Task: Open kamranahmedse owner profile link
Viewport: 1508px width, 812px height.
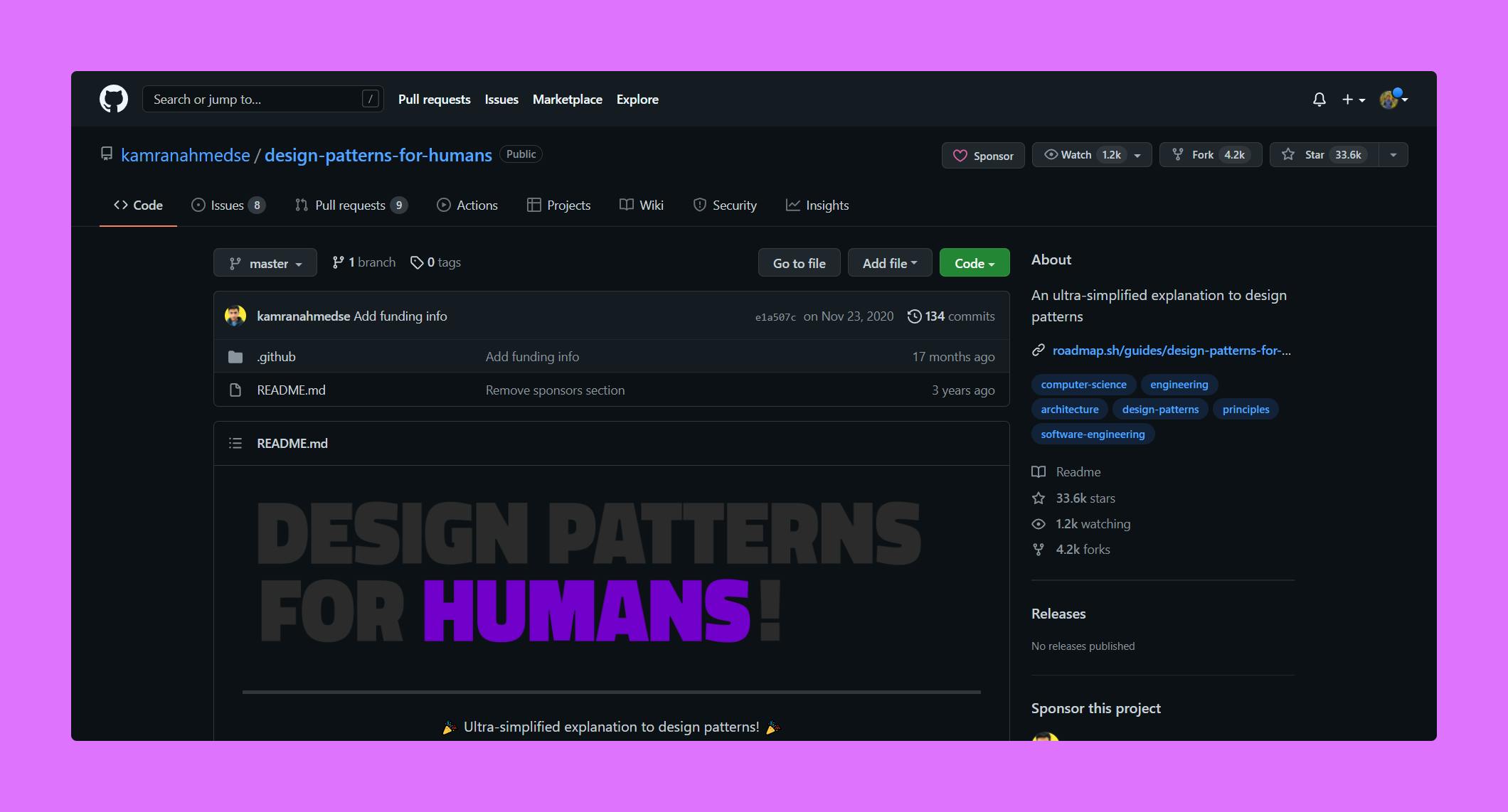Action: [185, 155]
